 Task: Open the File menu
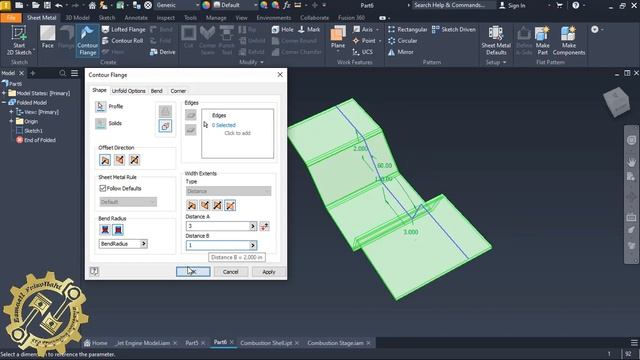tap(11, 18)
